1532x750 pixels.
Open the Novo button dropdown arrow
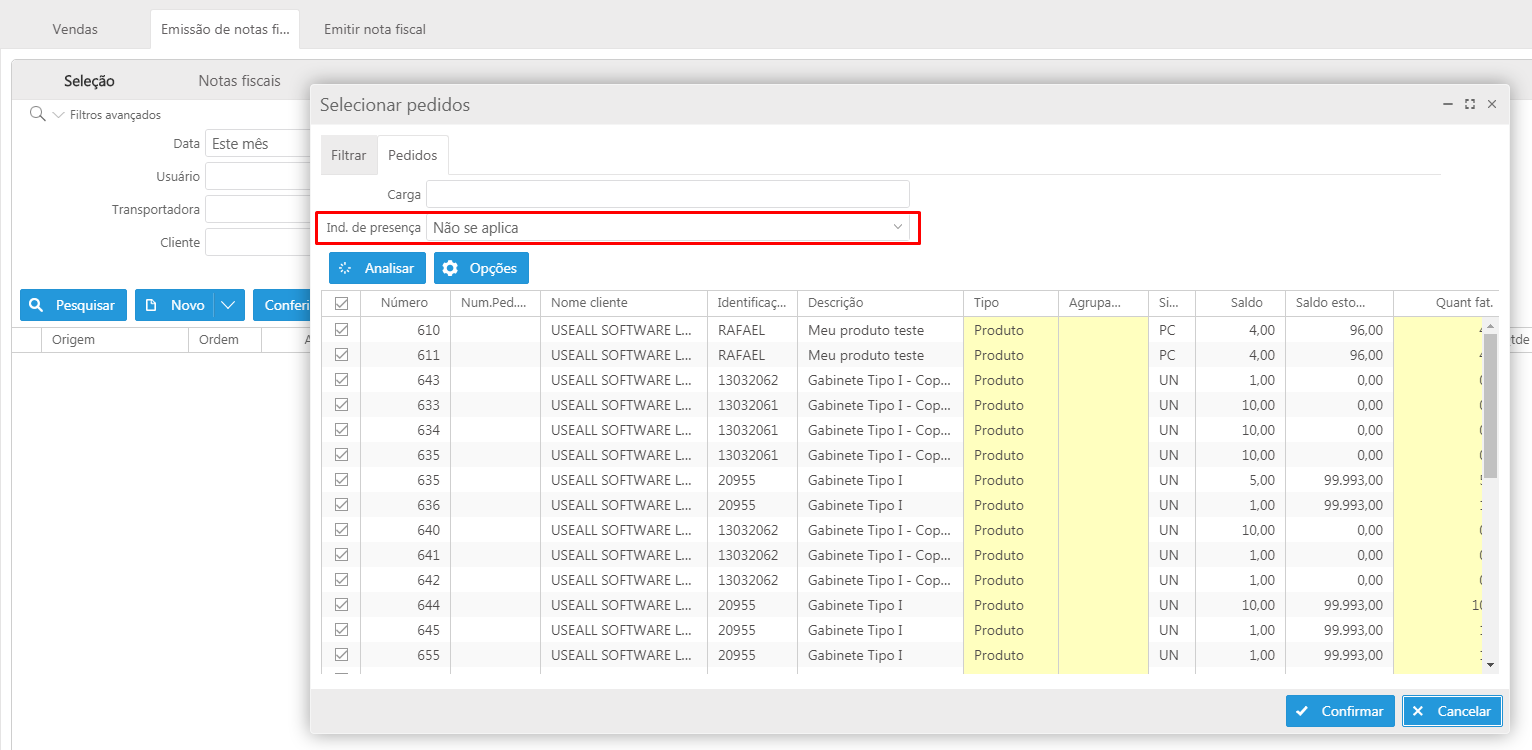(230, 305)
